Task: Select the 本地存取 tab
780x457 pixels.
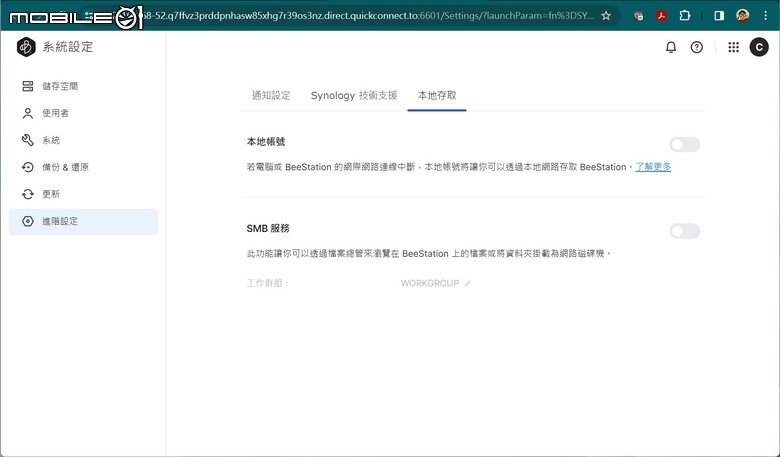Action: click(x=437, y=95)
